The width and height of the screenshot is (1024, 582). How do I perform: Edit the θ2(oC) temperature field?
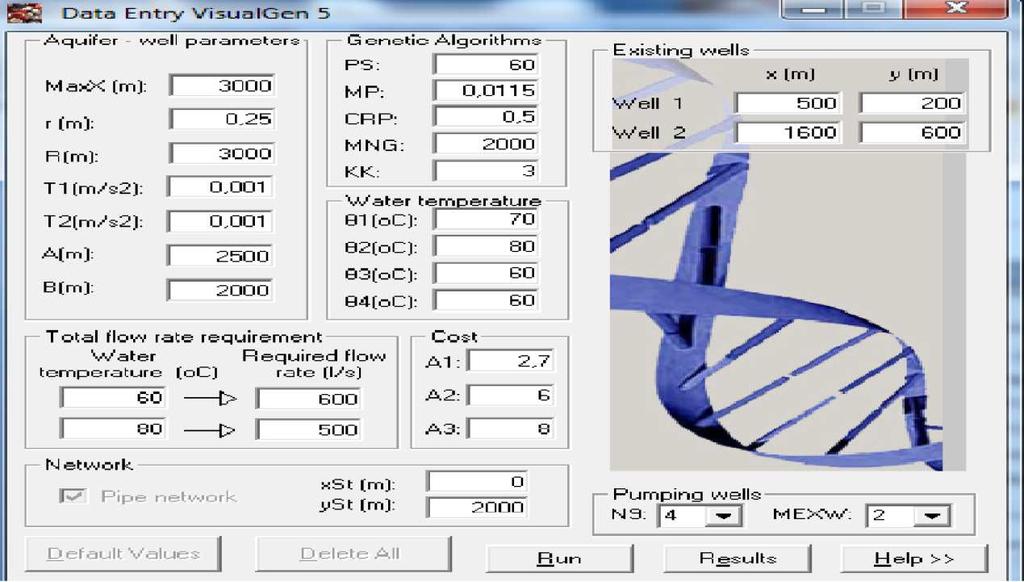pos(486,246)
